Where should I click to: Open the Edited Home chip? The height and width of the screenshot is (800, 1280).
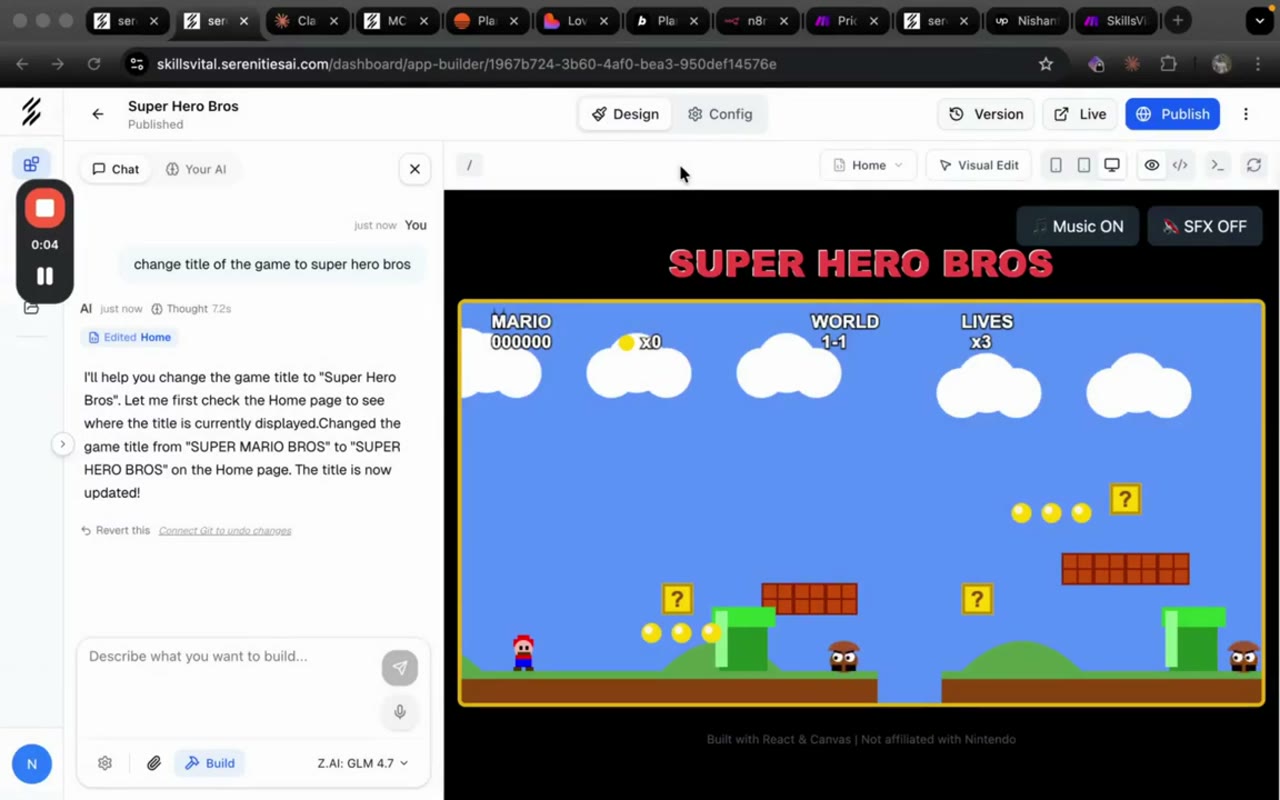[x=129, y=337]
